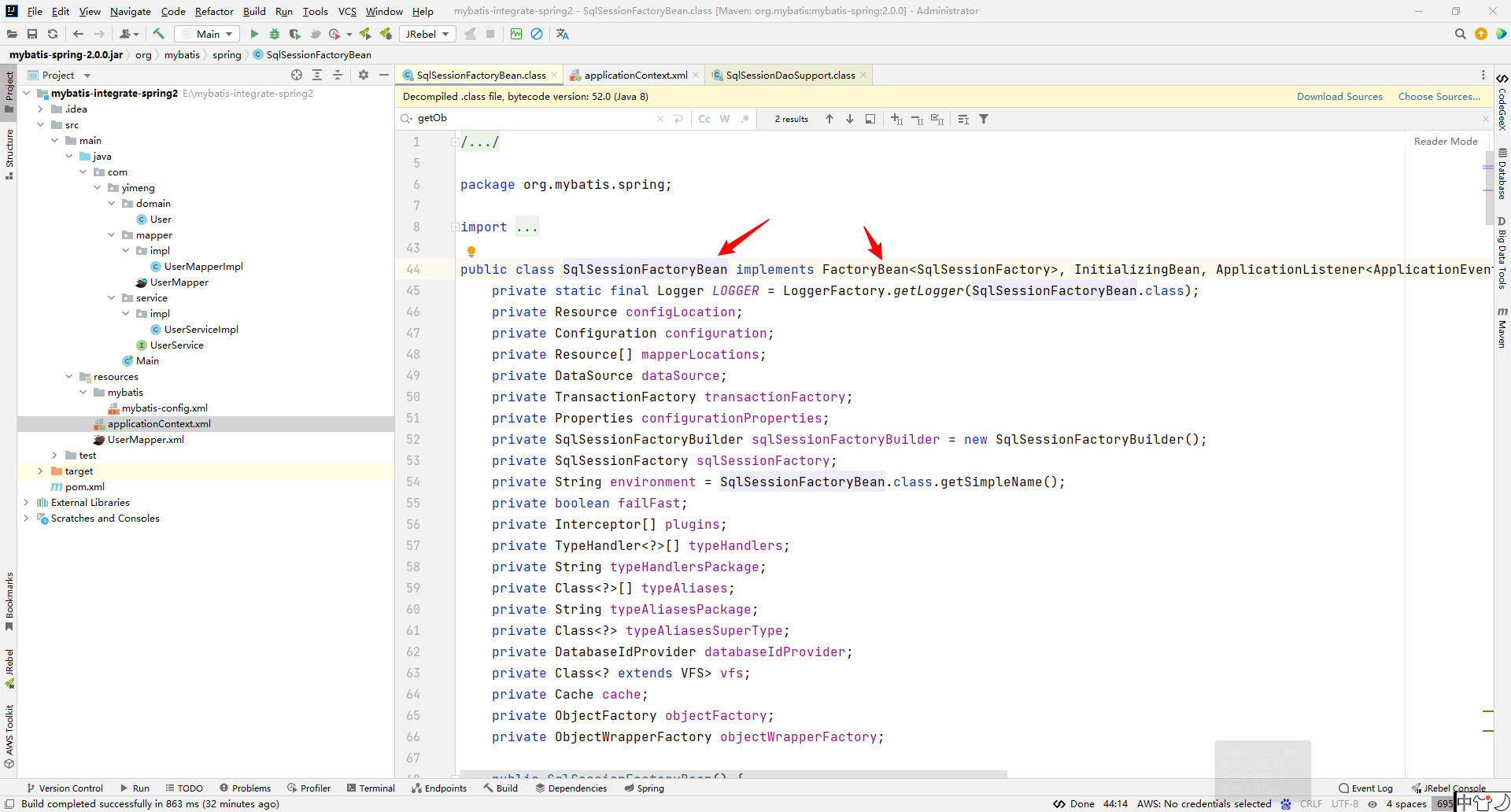Open Search Everywhere magnifier icon
This screenshot has width=1511, height=812.
(x=1461, y=34)
